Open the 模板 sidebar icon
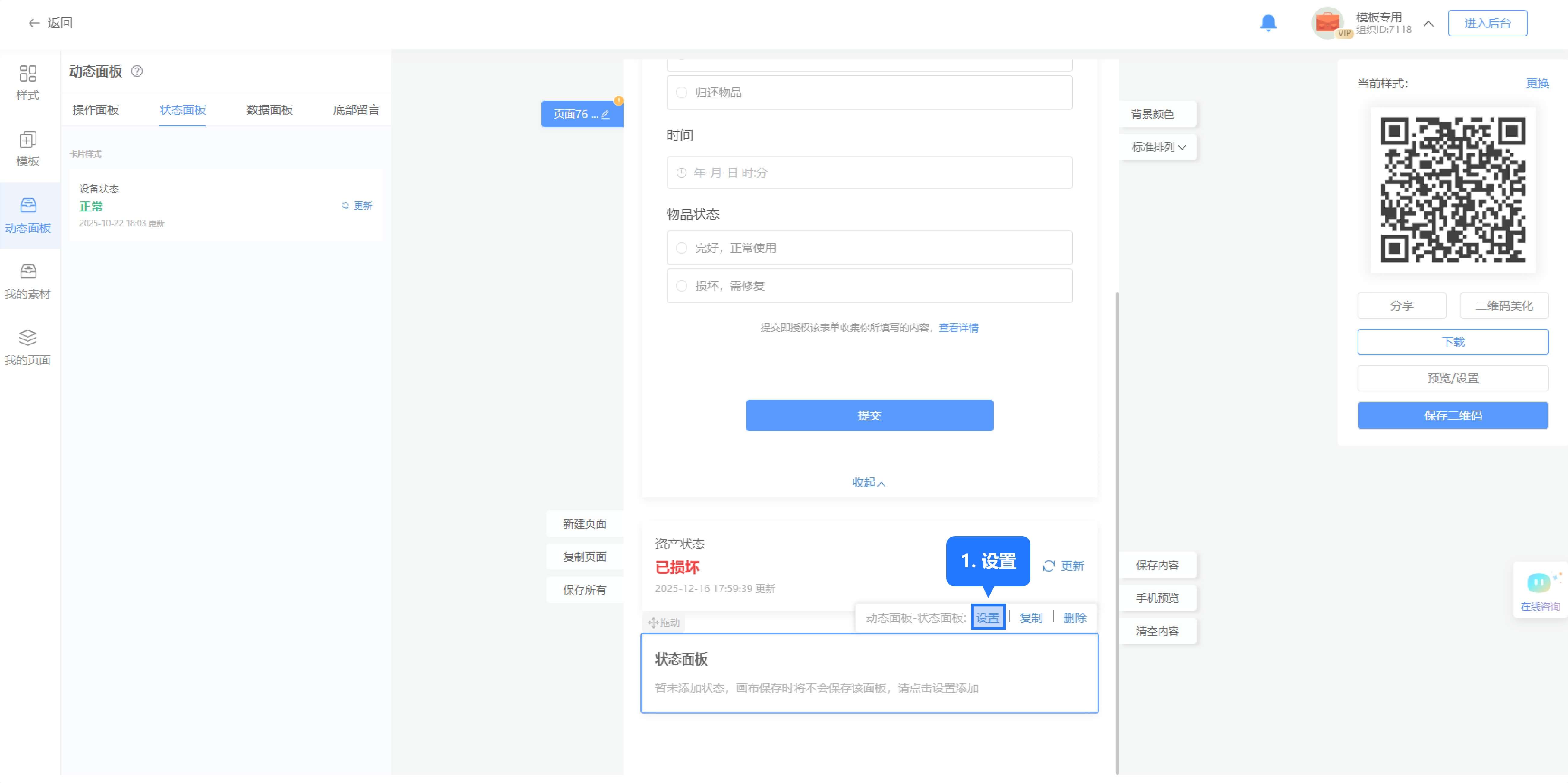Screen dimensions: 1568x783 (x=27, y=141)
